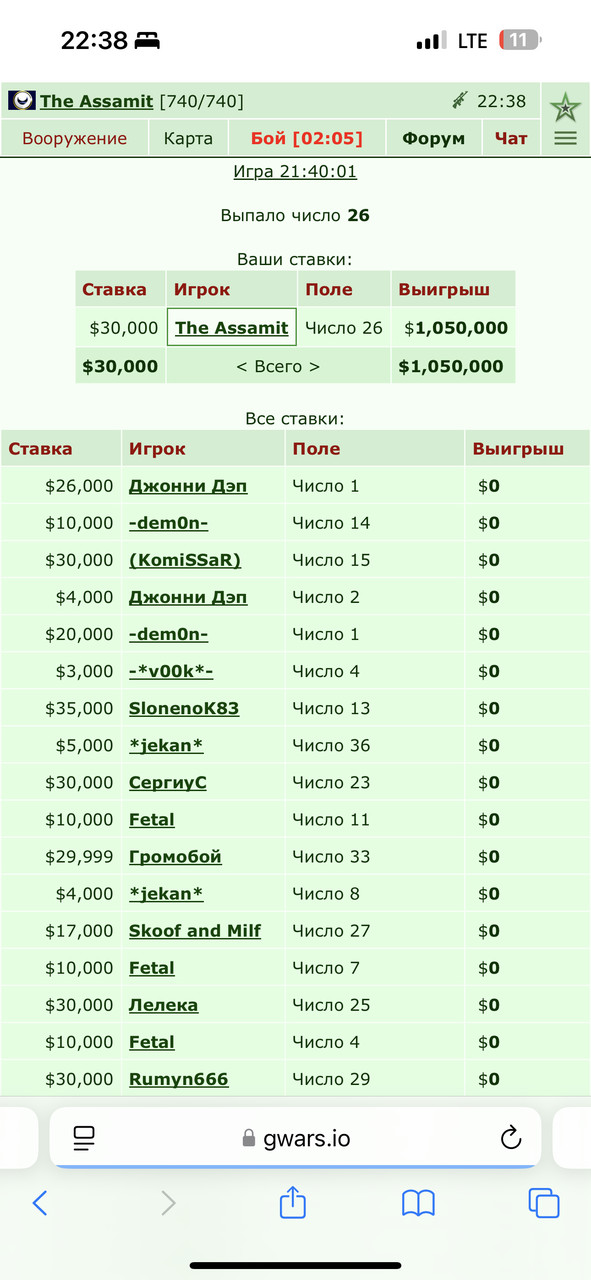Open The Assamit profile in the header
Screen dimensions: 591x1280
(x=96, y=101)
